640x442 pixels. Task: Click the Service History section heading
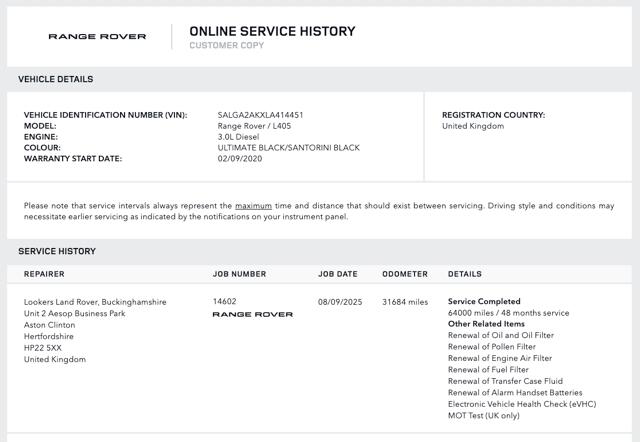57,251
